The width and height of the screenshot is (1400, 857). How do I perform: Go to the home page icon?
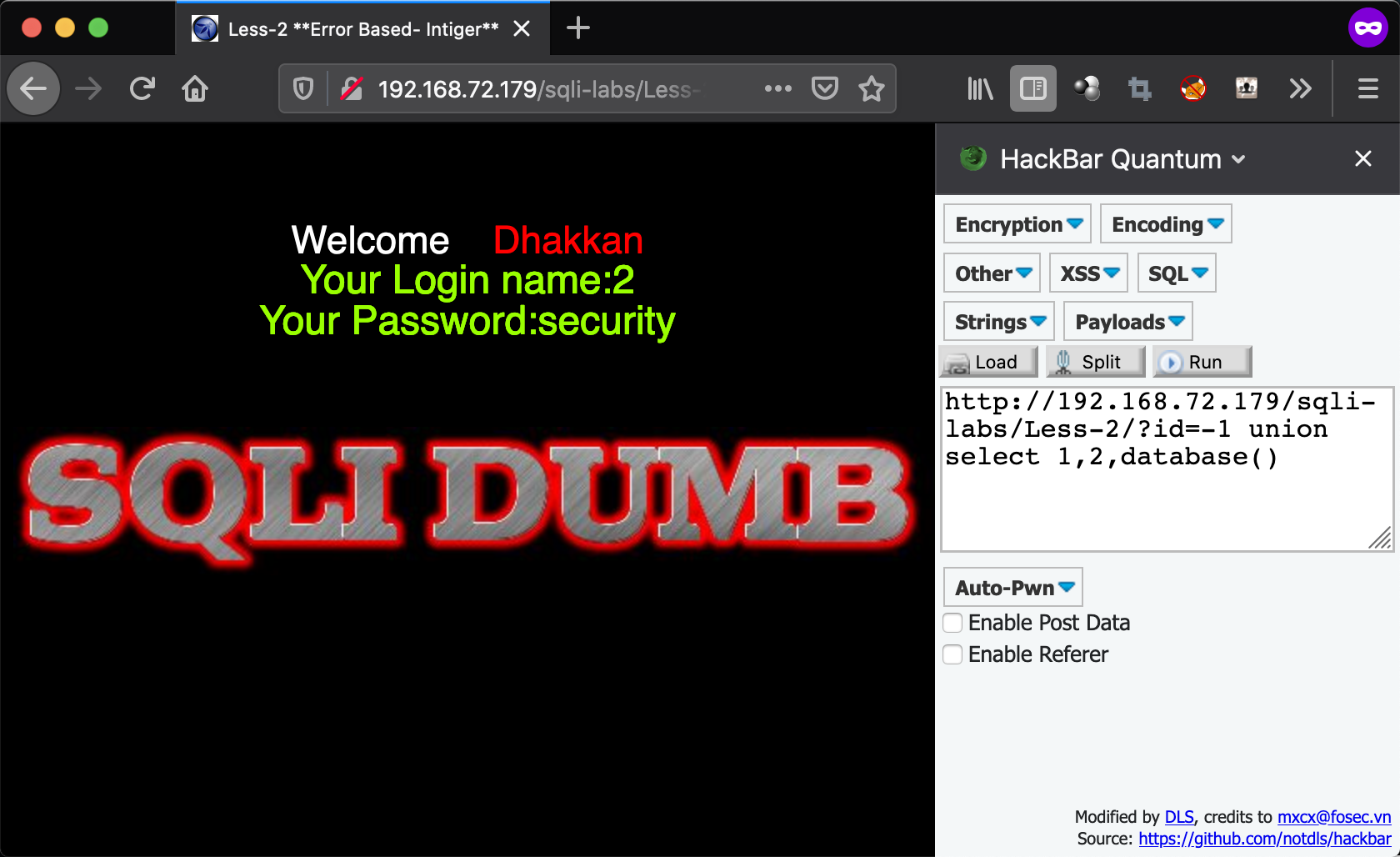pos(195,88)
